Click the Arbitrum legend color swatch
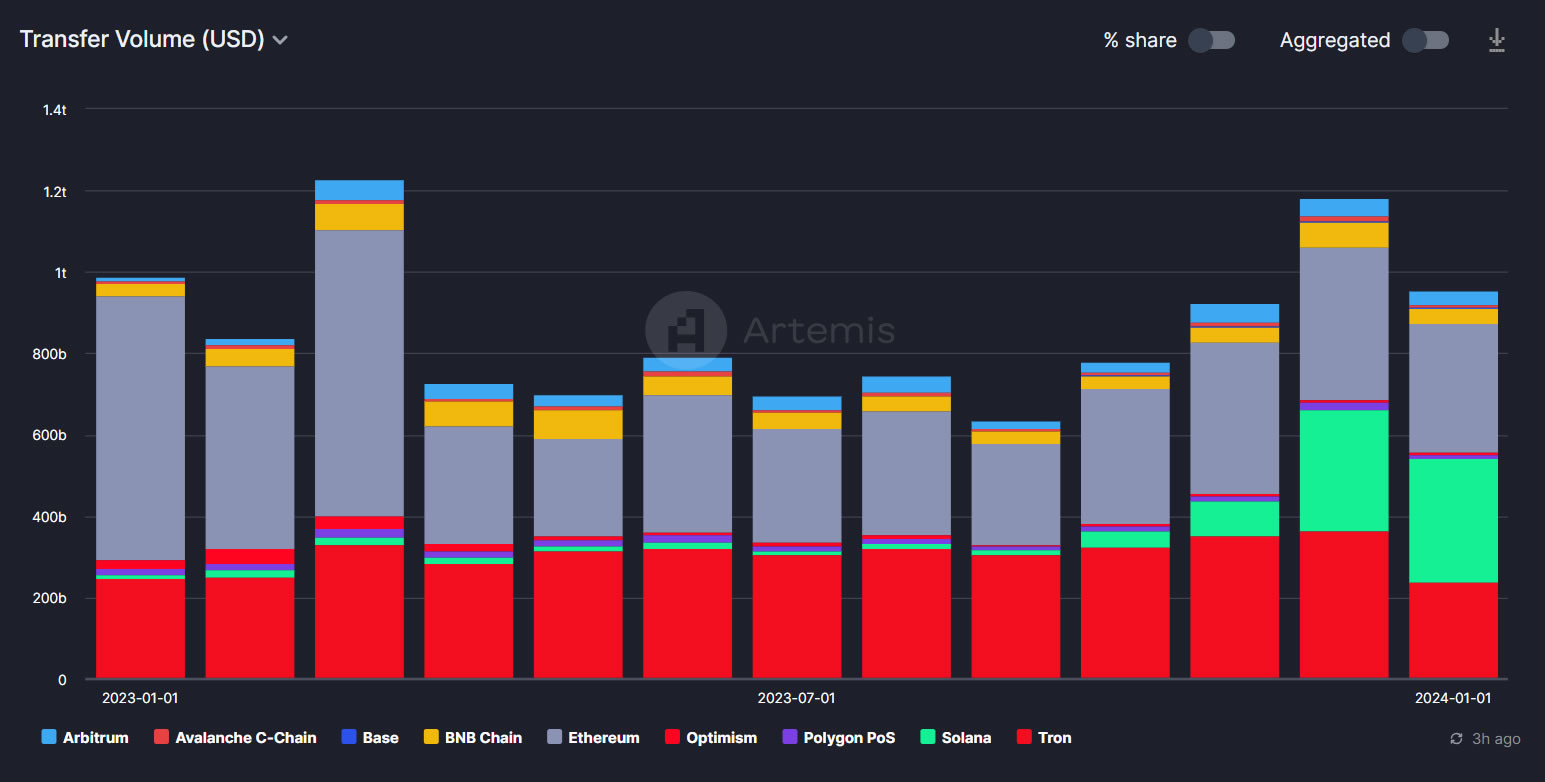 click(49, 738)
